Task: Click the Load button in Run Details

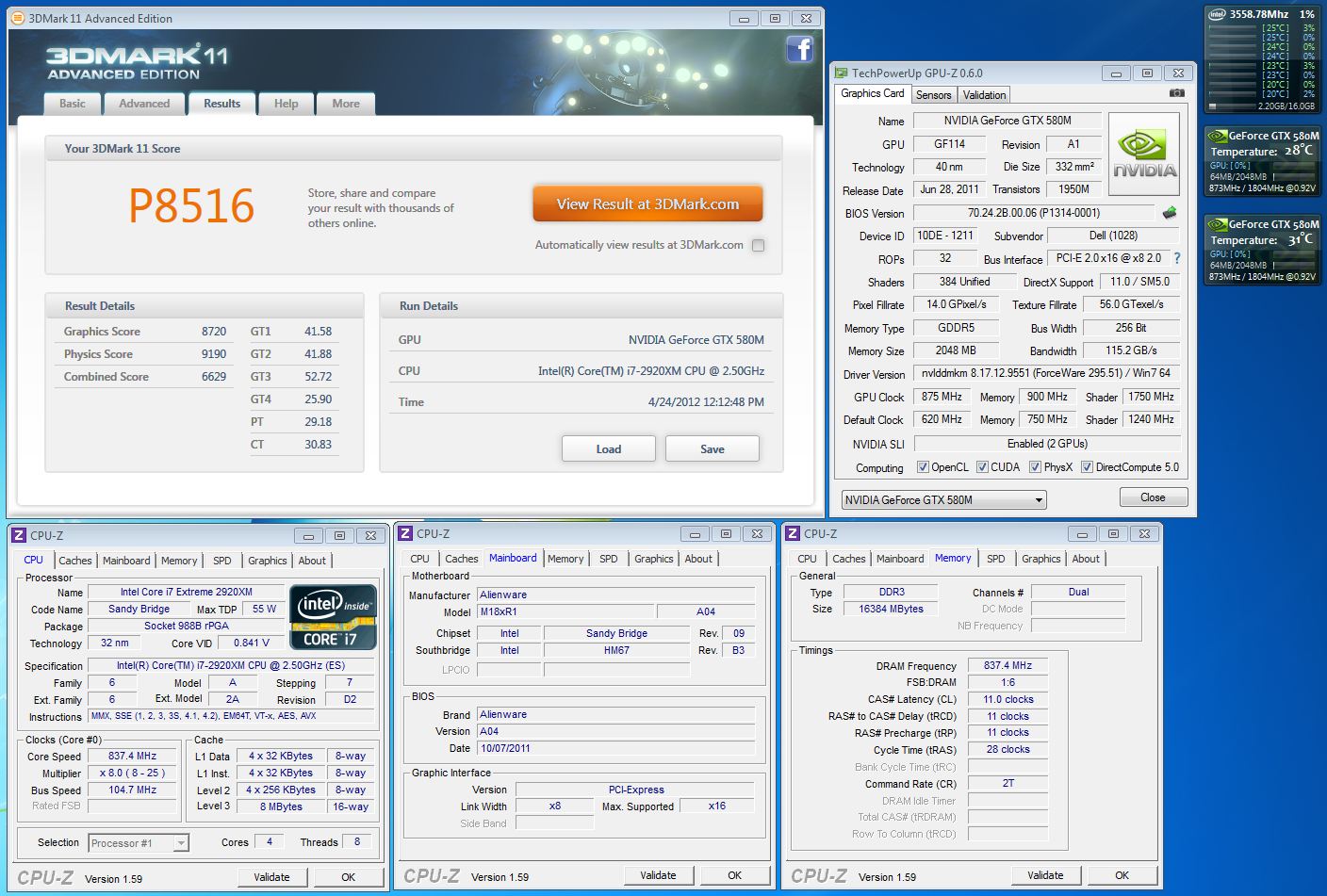Action: (x=609, y=449)
